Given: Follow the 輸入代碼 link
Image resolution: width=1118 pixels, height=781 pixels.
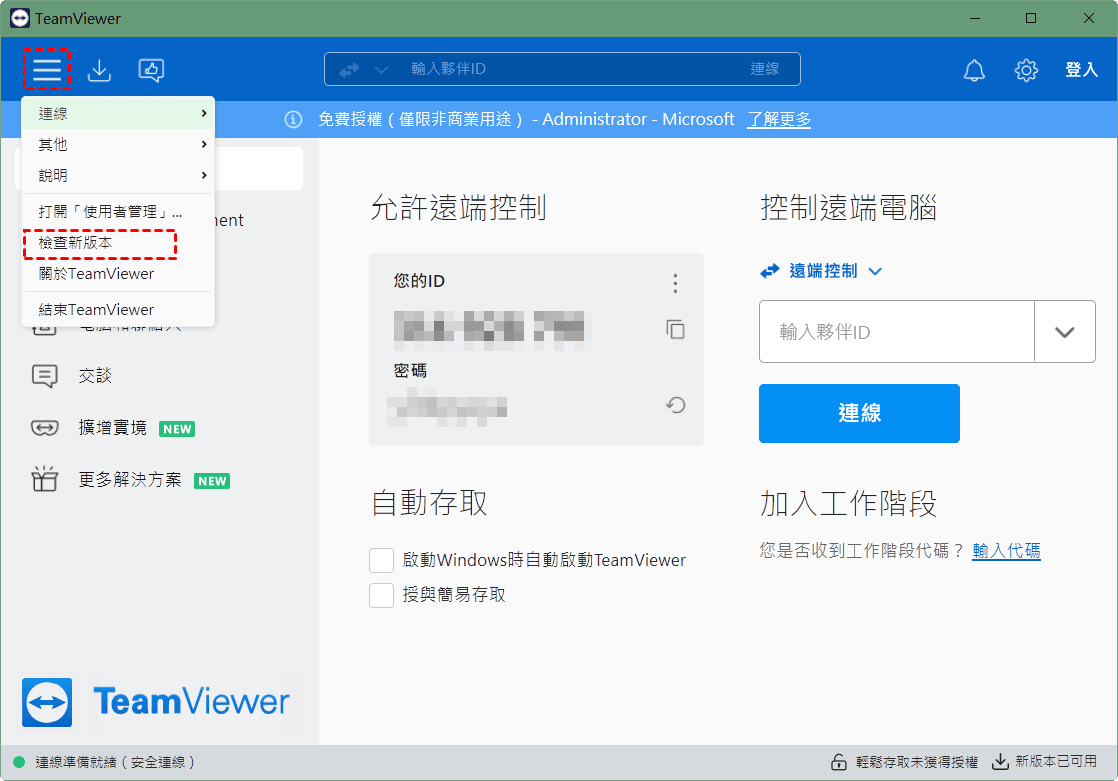Looking at the screenshot, I should (1006, 550).
